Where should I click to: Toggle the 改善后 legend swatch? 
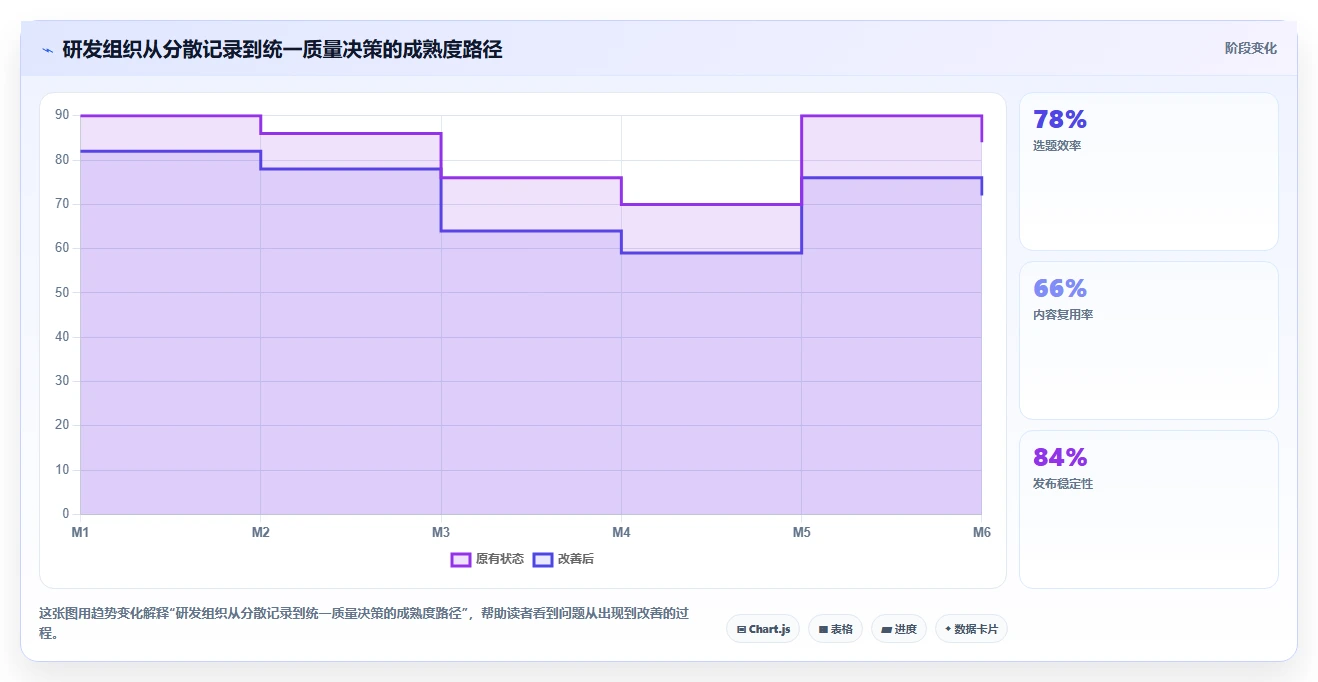[543, 559]
